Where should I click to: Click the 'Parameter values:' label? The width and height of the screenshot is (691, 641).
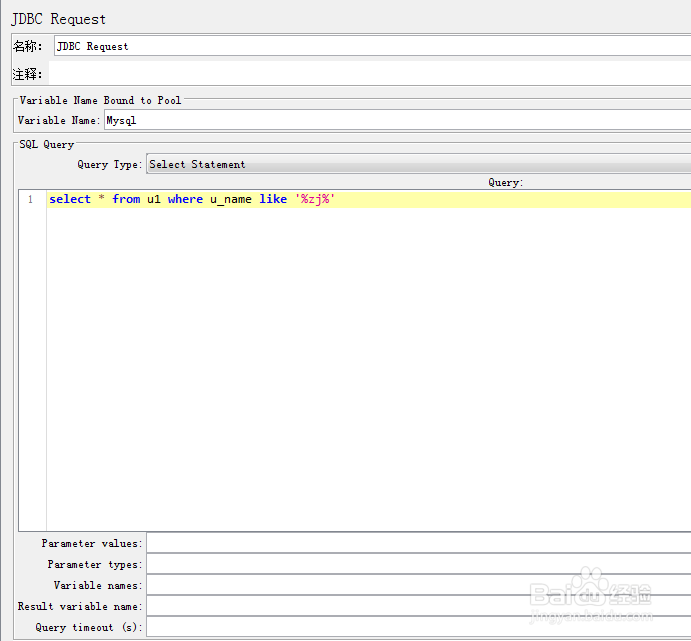pos(92,543)
